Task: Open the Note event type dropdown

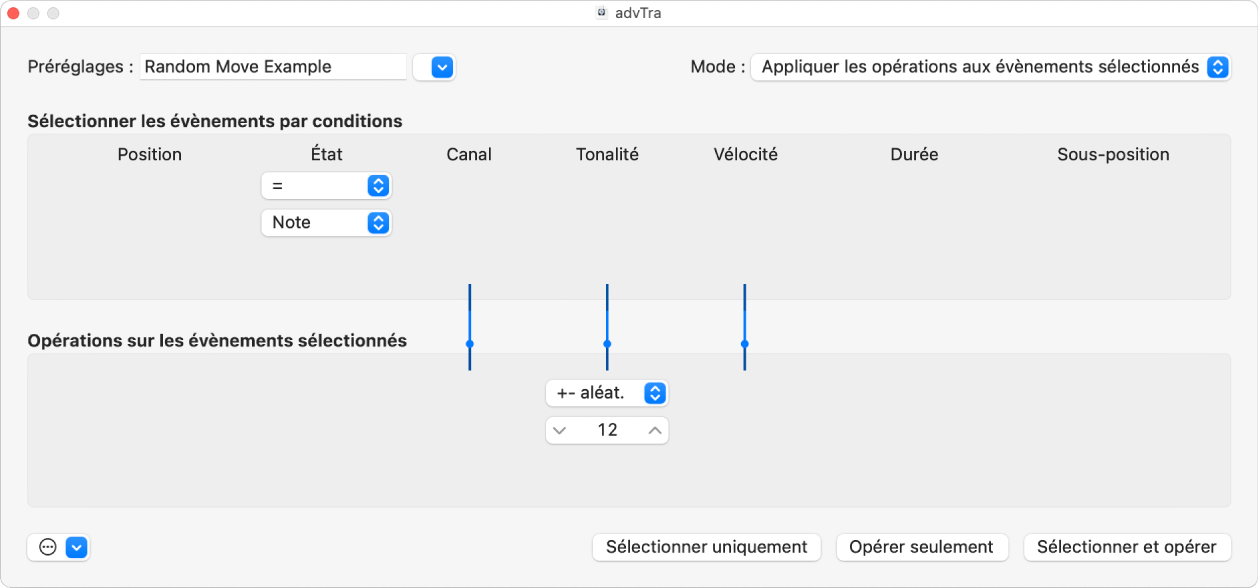Action: [x=326, y=222]
